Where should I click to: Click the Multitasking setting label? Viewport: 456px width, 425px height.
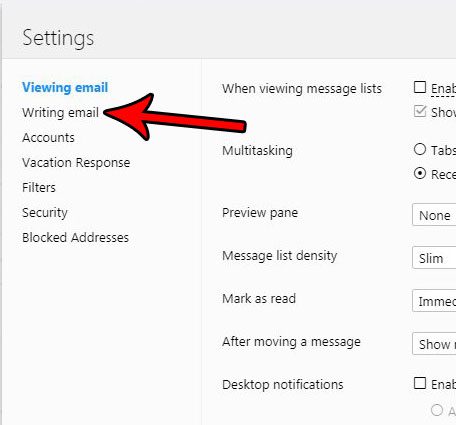pos(257,151)
